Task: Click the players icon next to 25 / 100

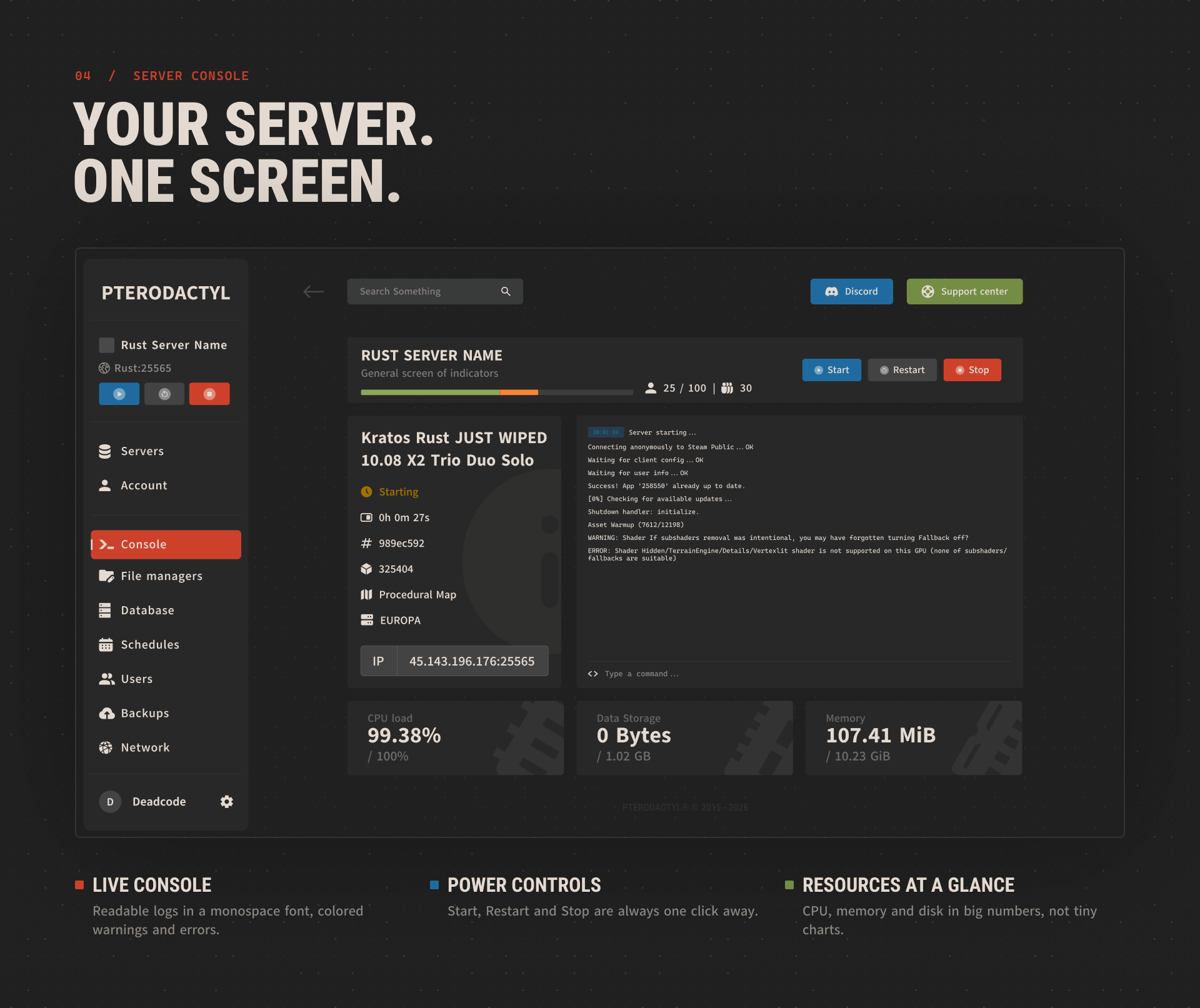Action: (651, 388)
